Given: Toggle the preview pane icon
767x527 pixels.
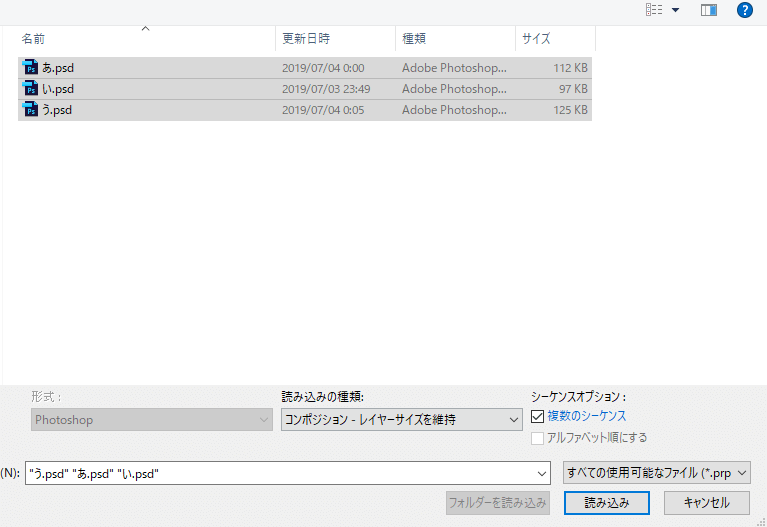Looking at the screenshot, I should pos(709,10).
